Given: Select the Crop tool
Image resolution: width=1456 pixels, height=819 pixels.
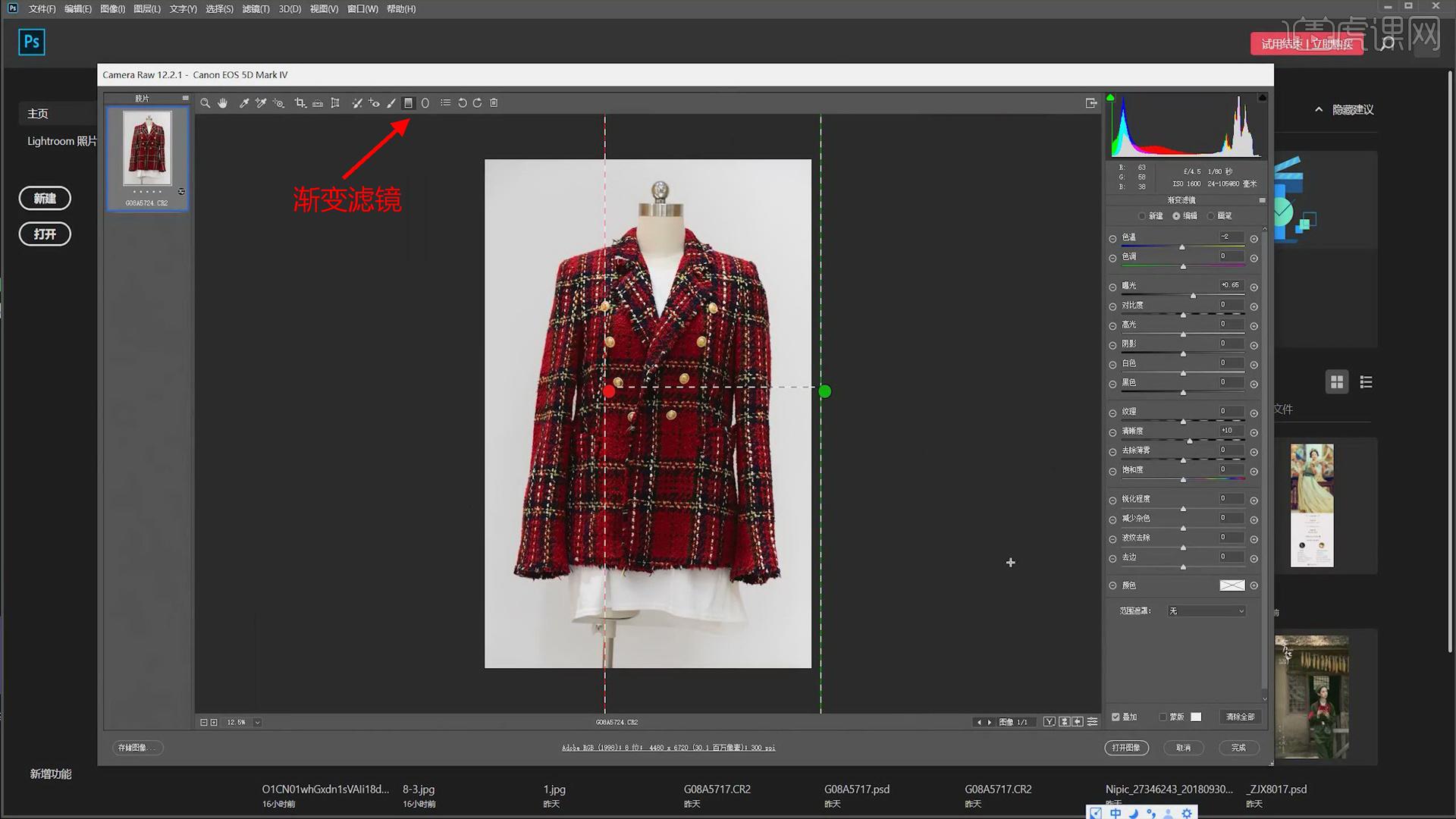Looking at the screenshot, I should 300,103.
